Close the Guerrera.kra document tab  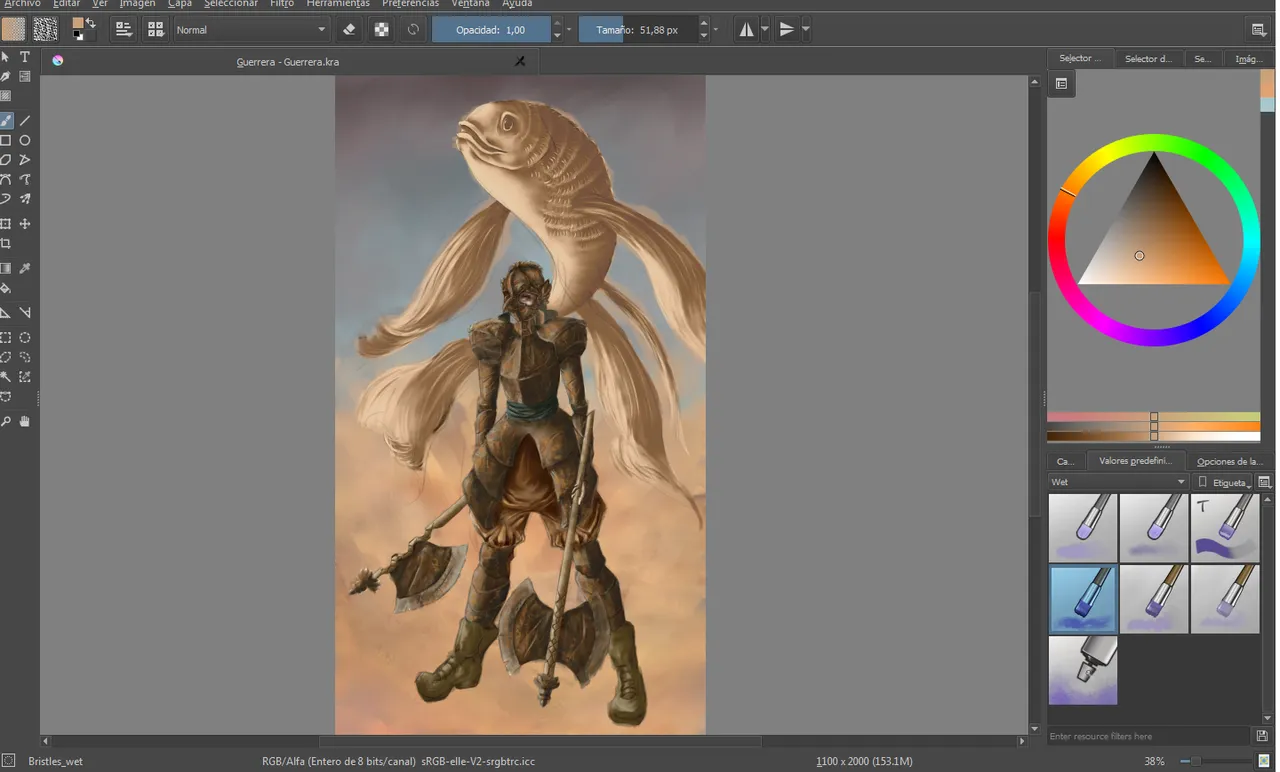(x=520, y=61)
